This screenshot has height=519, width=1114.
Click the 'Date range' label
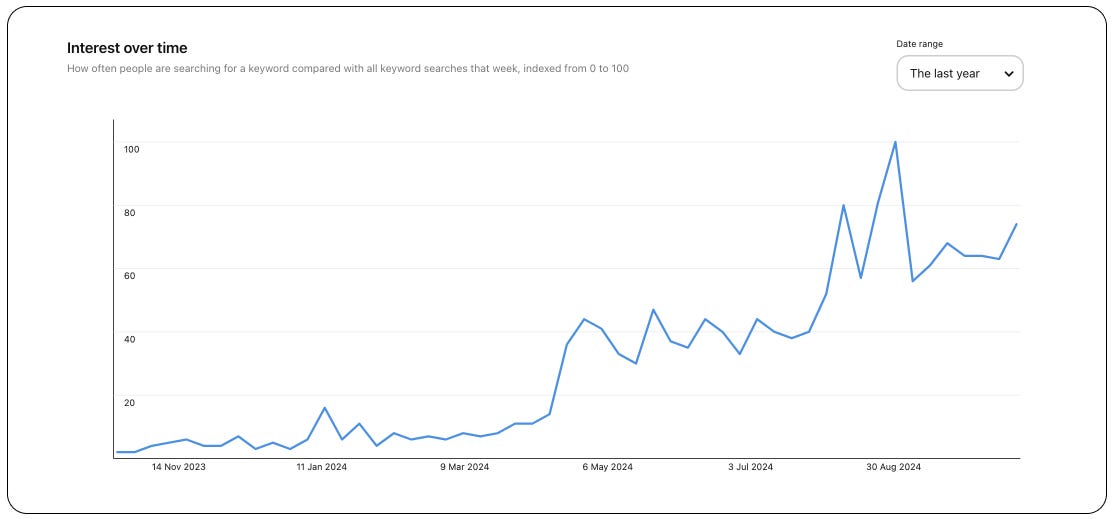tap(919, 44)
